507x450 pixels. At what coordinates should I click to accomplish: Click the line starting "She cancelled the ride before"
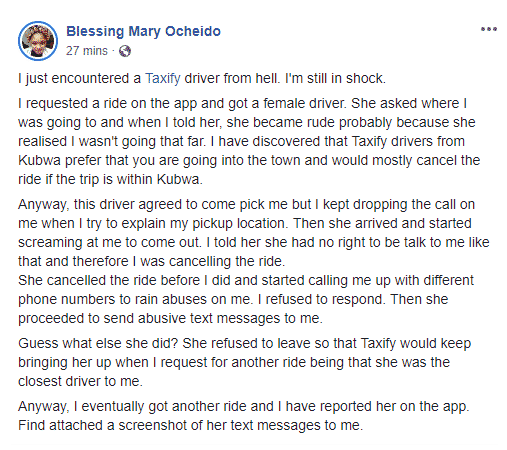246,280
